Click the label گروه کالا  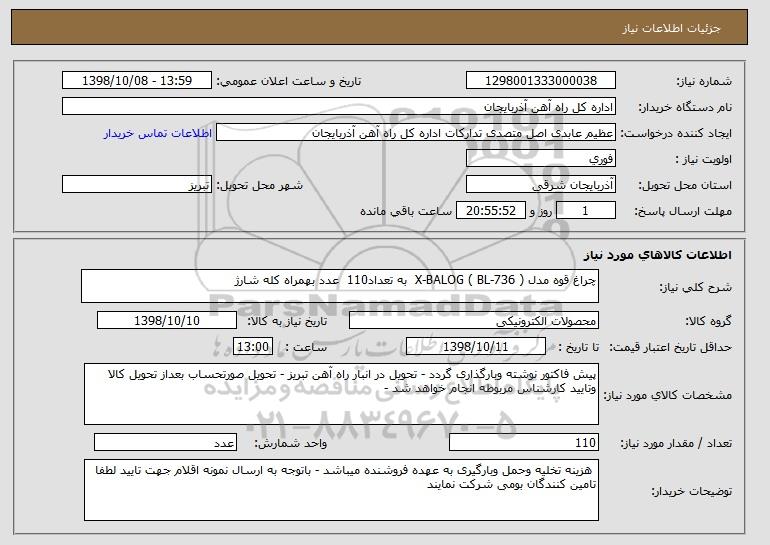point(708,322)
